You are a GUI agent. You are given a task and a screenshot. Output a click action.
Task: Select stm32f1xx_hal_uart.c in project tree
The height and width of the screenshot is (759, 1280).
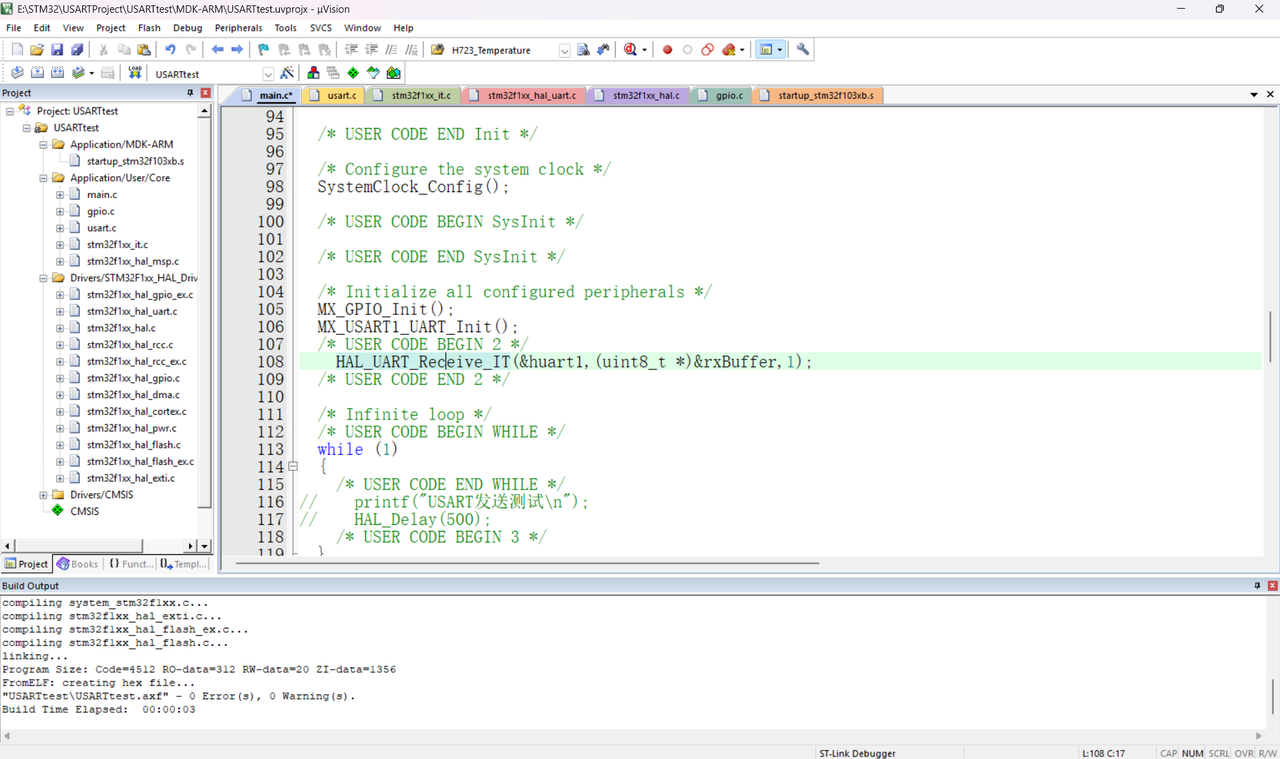131,311
